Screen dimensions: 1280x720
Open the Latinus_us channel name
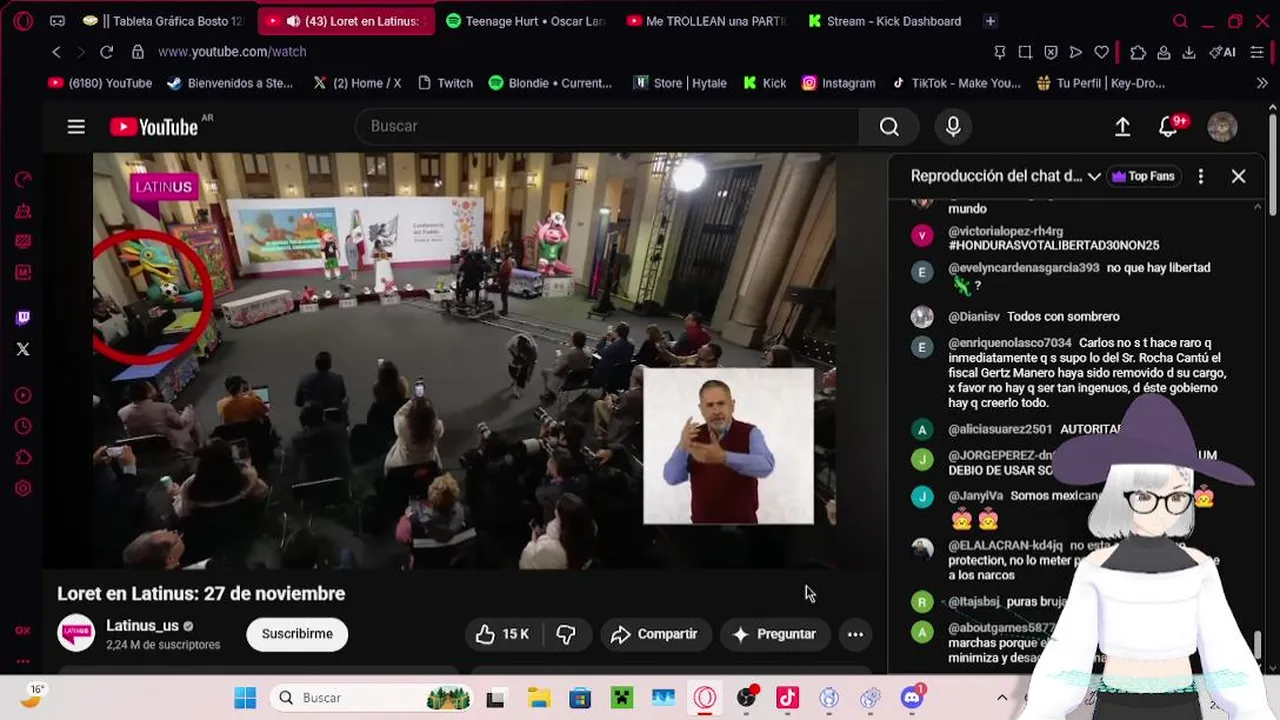[142, 626]
